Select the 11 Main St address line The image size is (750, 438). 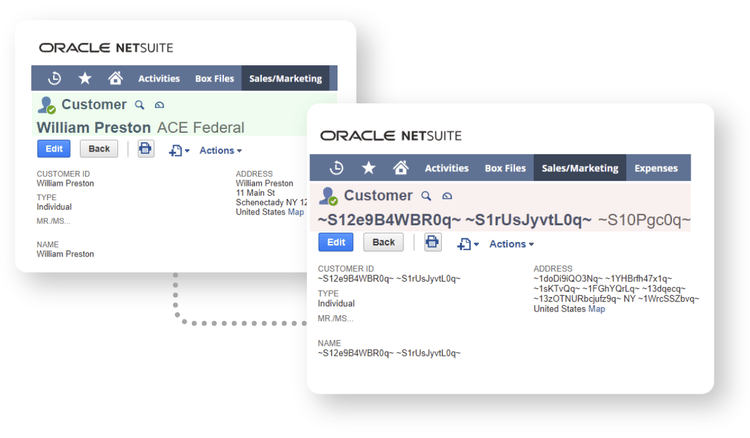coord(255,193)
